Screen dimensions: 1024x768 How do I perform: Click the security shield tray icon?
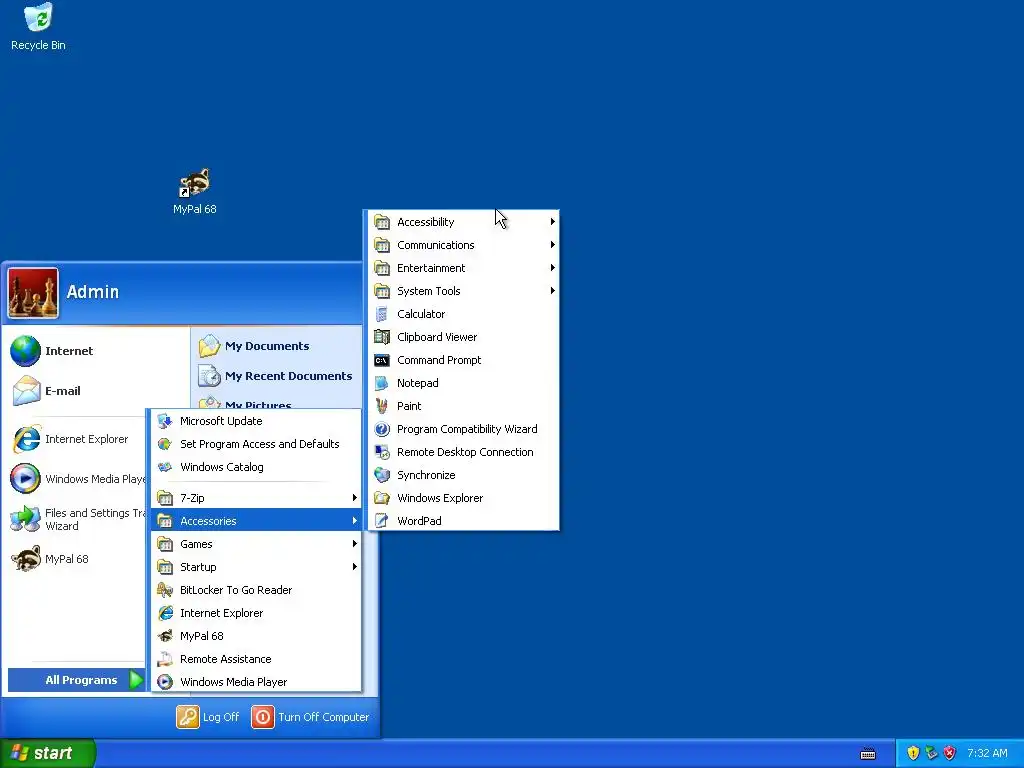913,753
